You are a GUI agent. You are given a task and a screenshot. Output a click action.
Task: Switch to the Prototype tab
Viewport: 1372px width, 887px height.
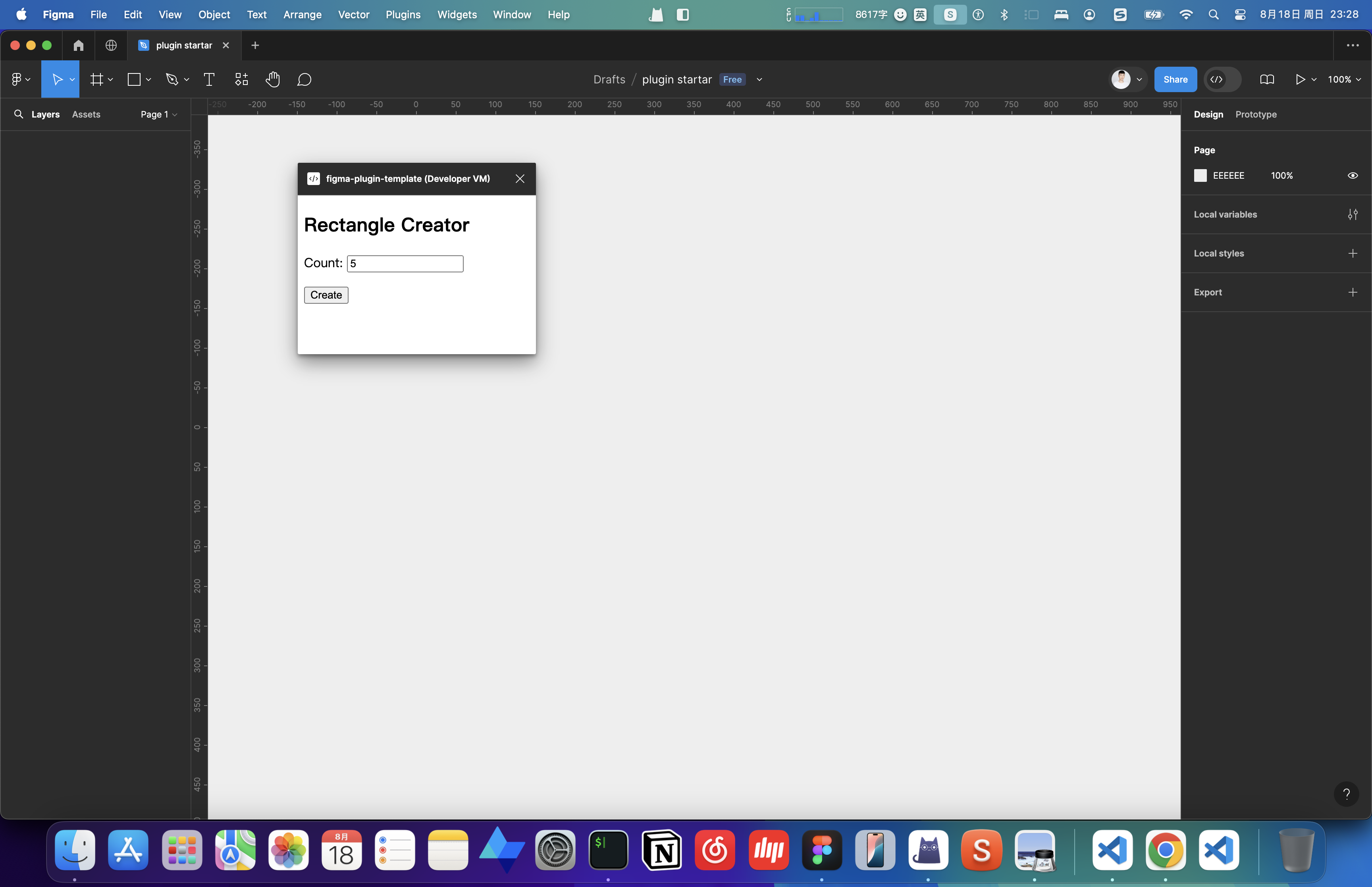1256,114
